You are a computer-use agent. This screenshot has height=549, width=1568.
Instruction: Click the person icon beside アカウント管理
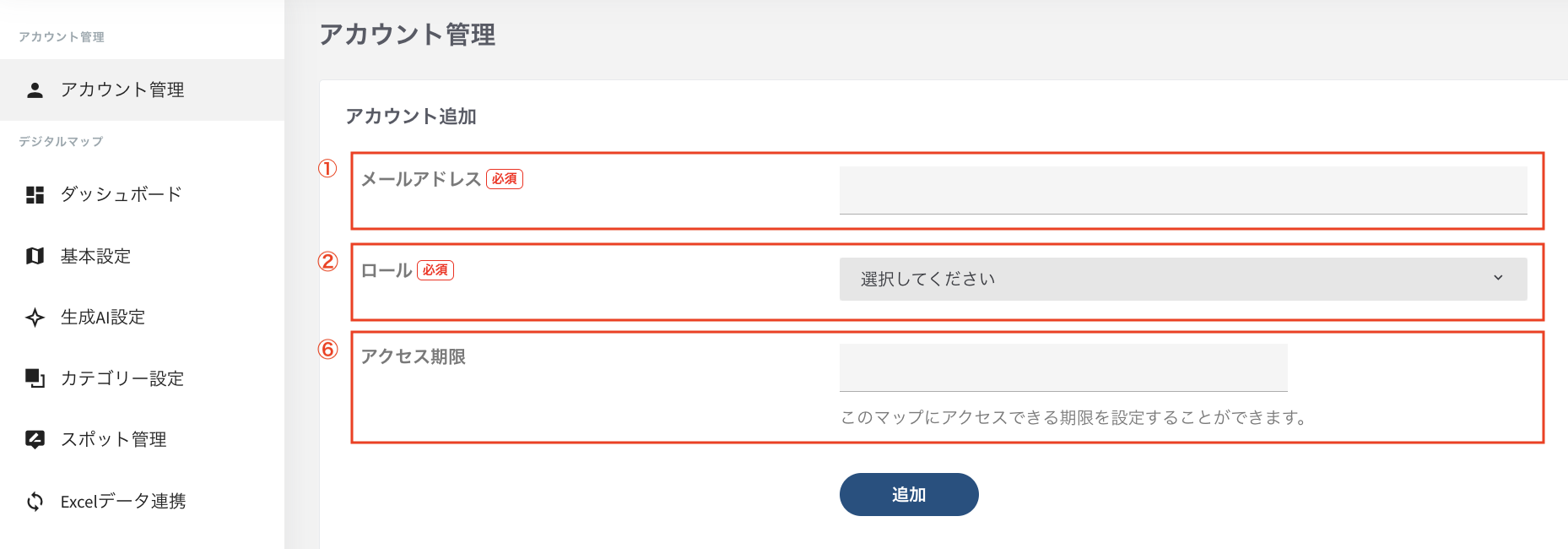click(x=35, y=90)
